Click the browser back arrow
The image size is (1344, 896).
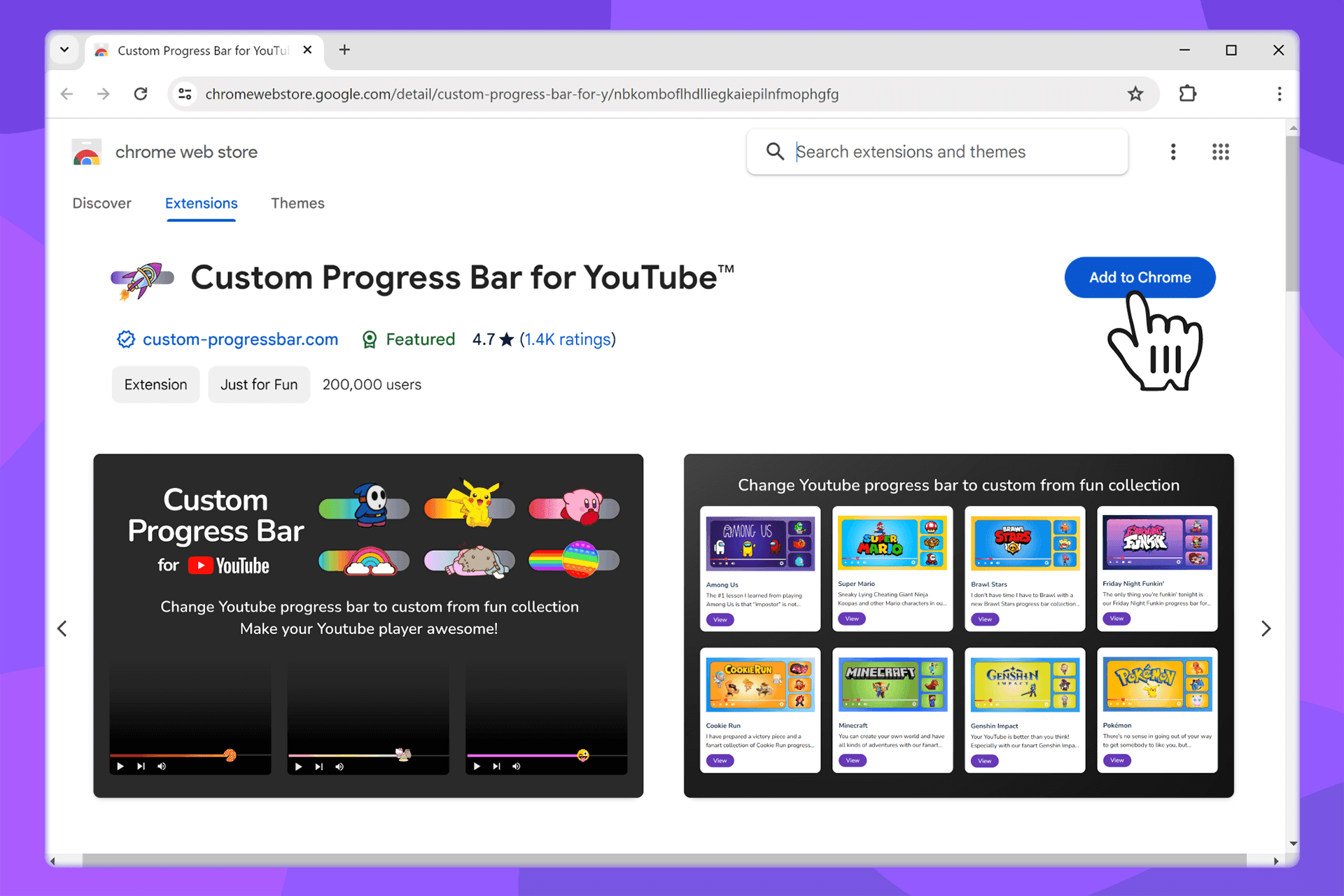click(x=66, y=93)
